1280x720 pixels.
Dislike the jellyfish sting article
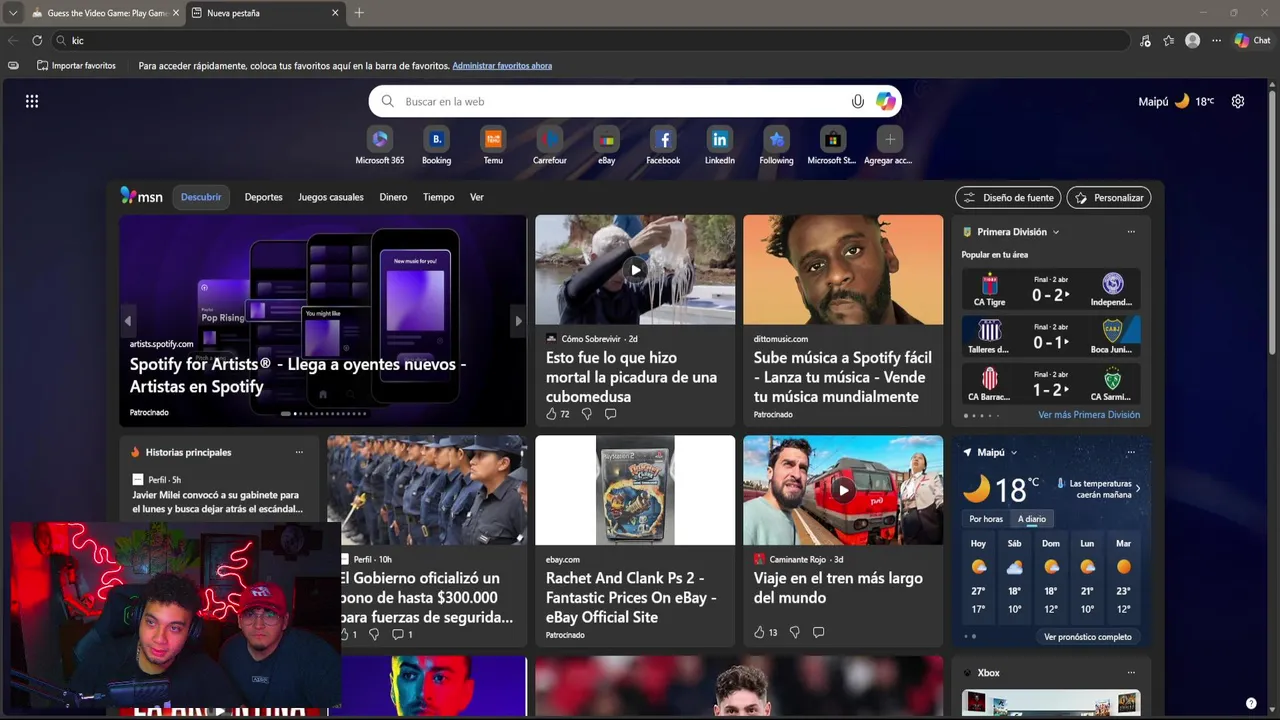click(x=587, y=414)
